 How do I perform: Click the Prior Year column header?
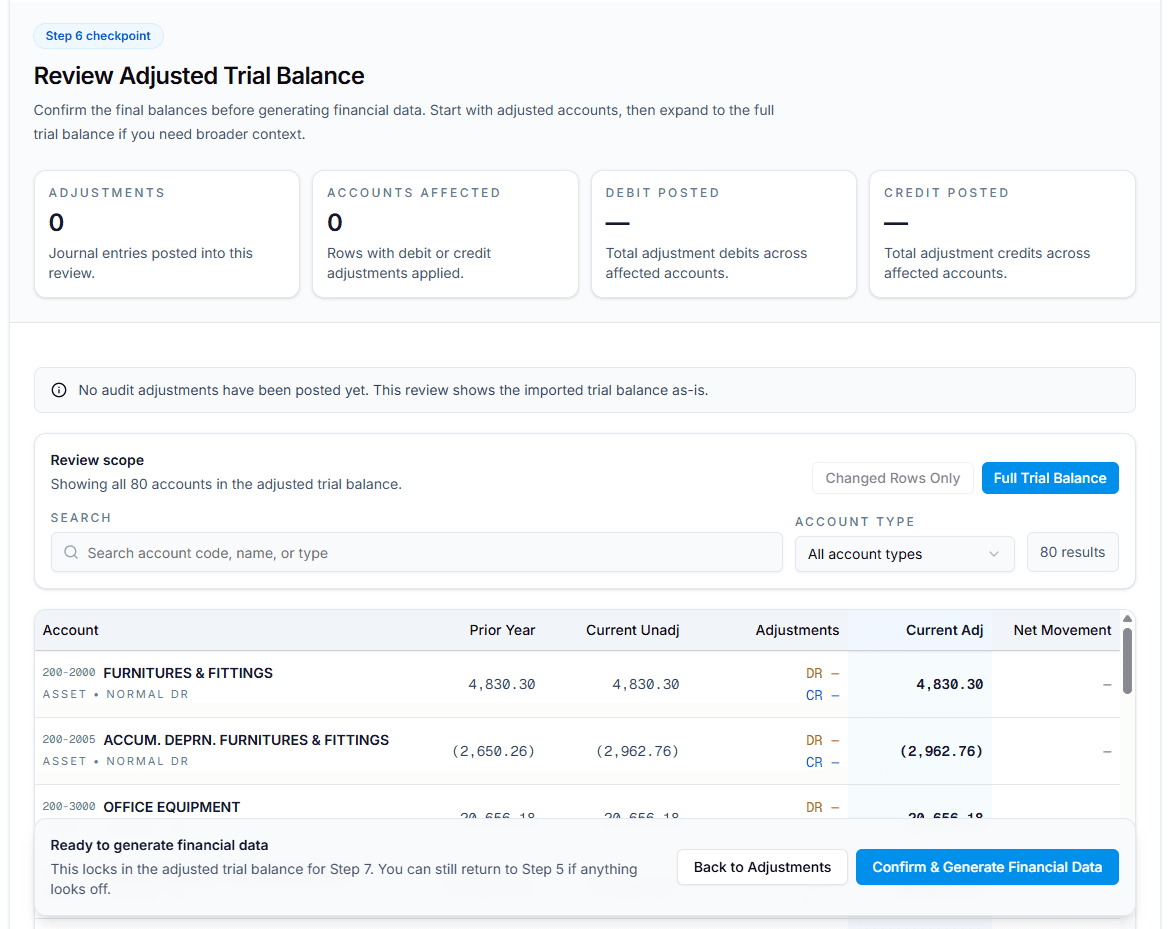tap(502, 630)
